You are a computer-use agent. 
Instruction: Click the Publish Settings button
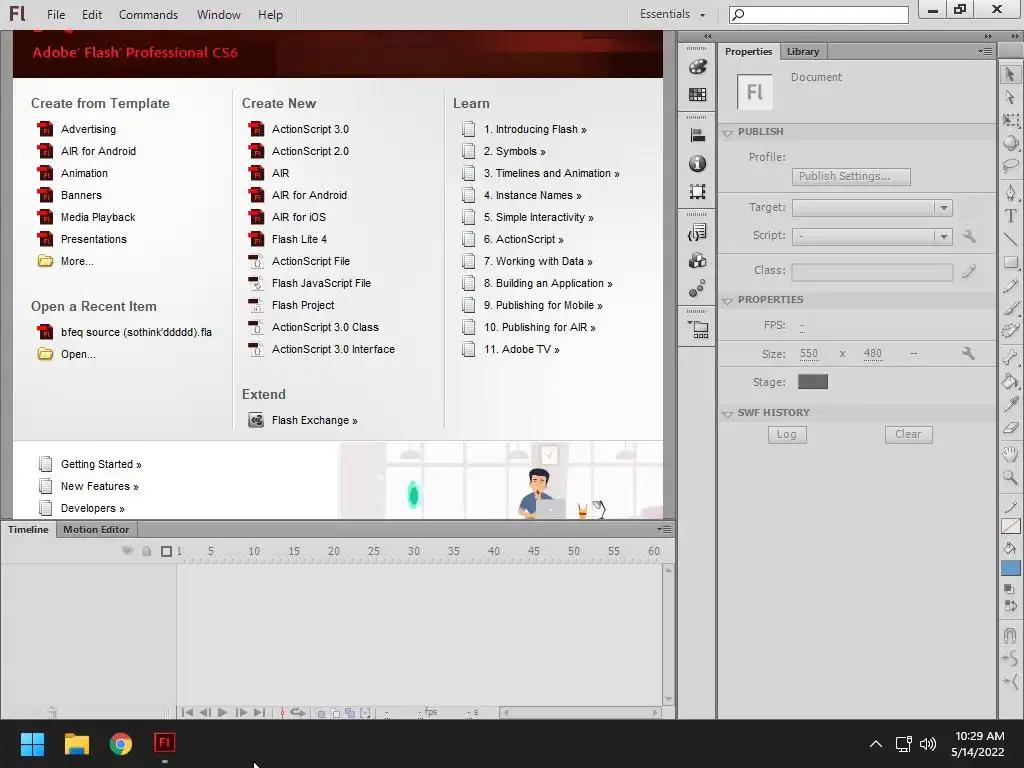coord(851,176)
